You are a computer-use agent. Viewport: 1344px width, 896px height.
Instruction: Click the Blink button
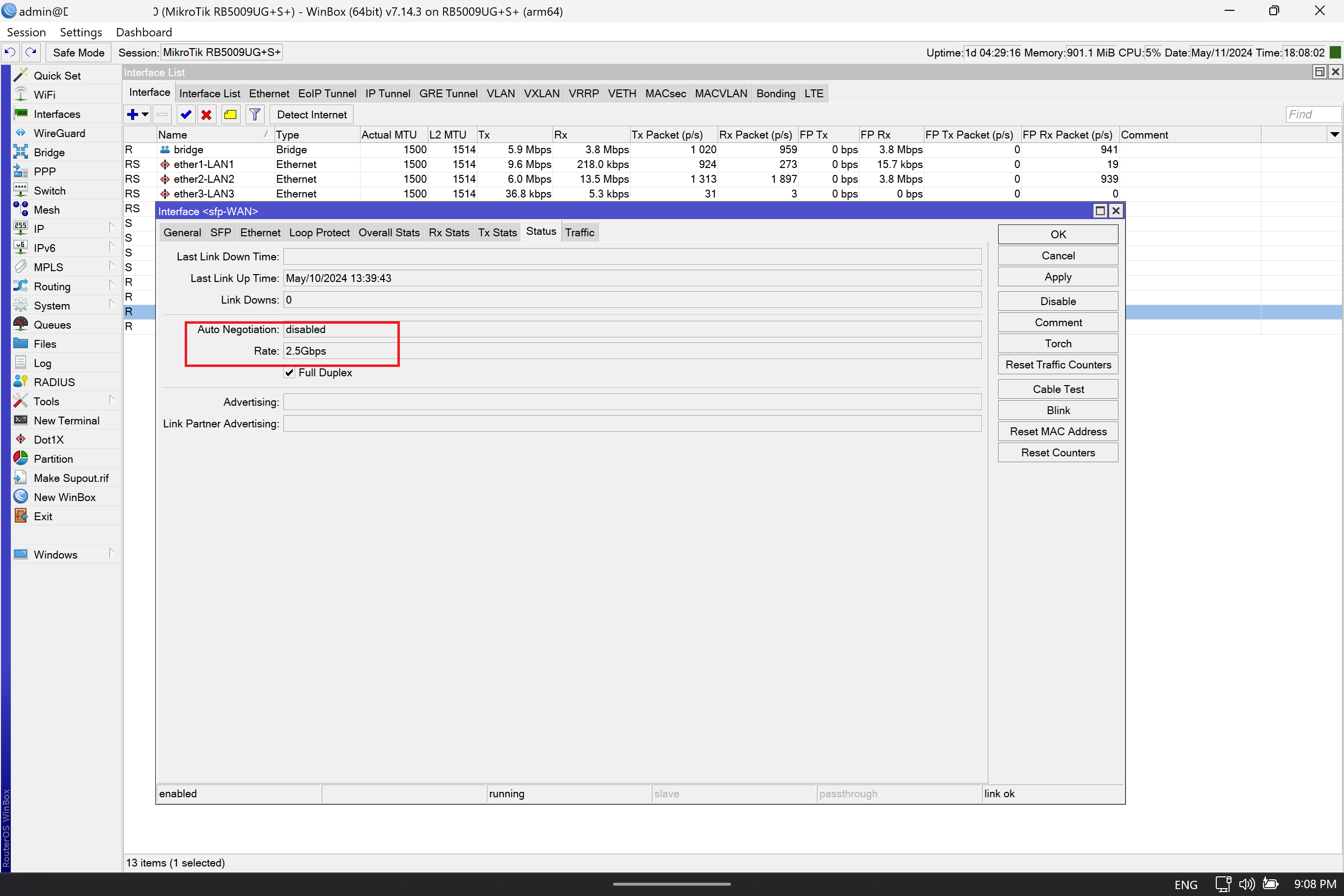pyautogui.click(x=1058, y=410)
